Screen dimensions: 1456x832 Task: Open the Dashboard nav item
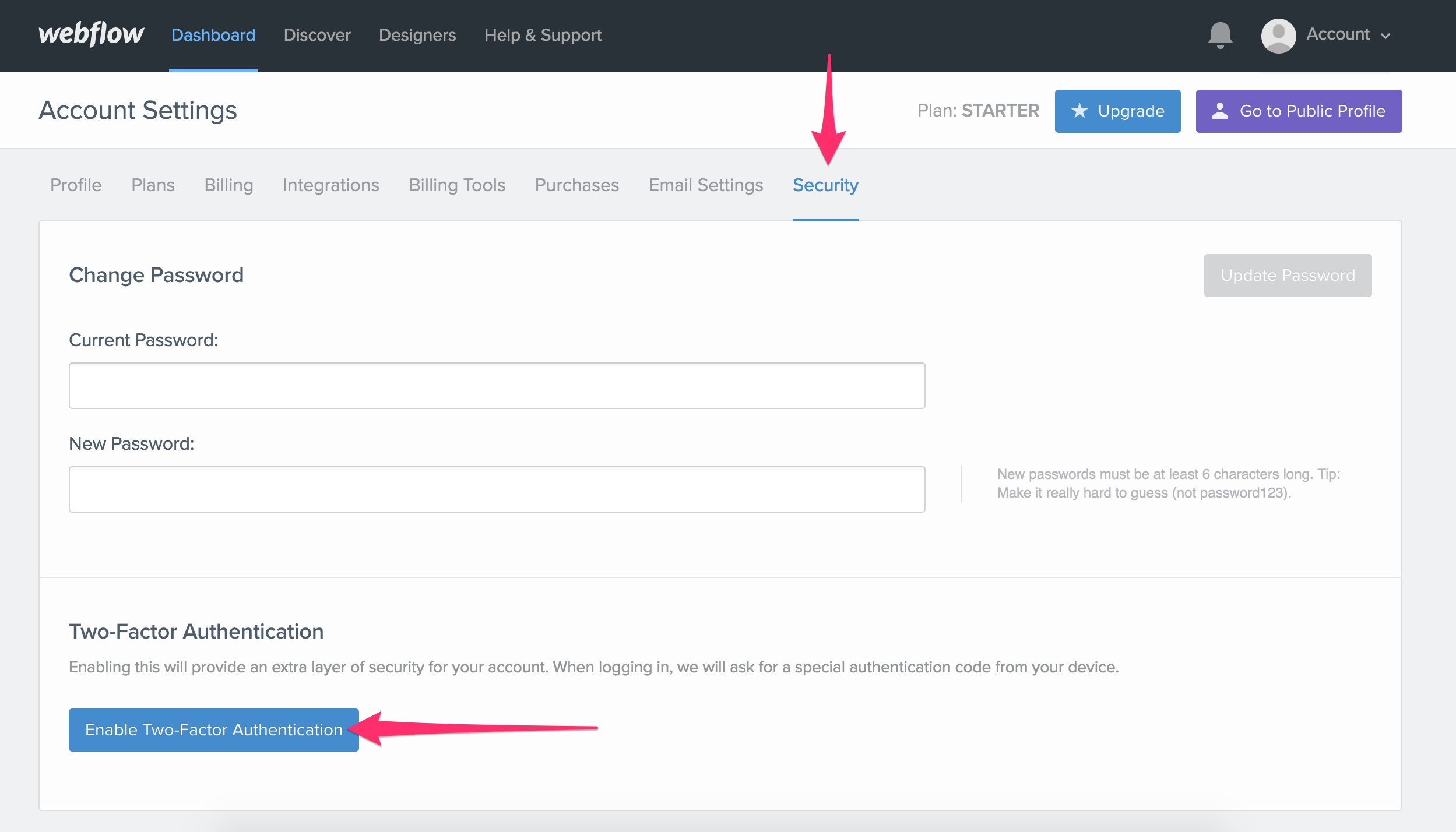click(x=213, y=35)
